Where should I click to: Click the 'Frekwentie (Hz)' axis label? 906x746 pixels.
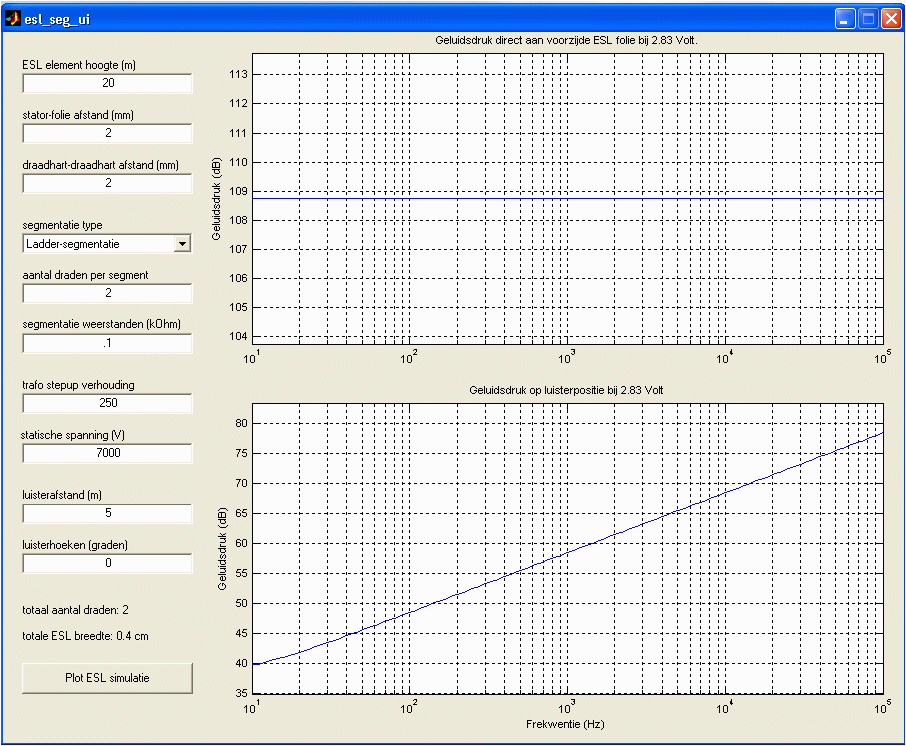coord(565,724)
